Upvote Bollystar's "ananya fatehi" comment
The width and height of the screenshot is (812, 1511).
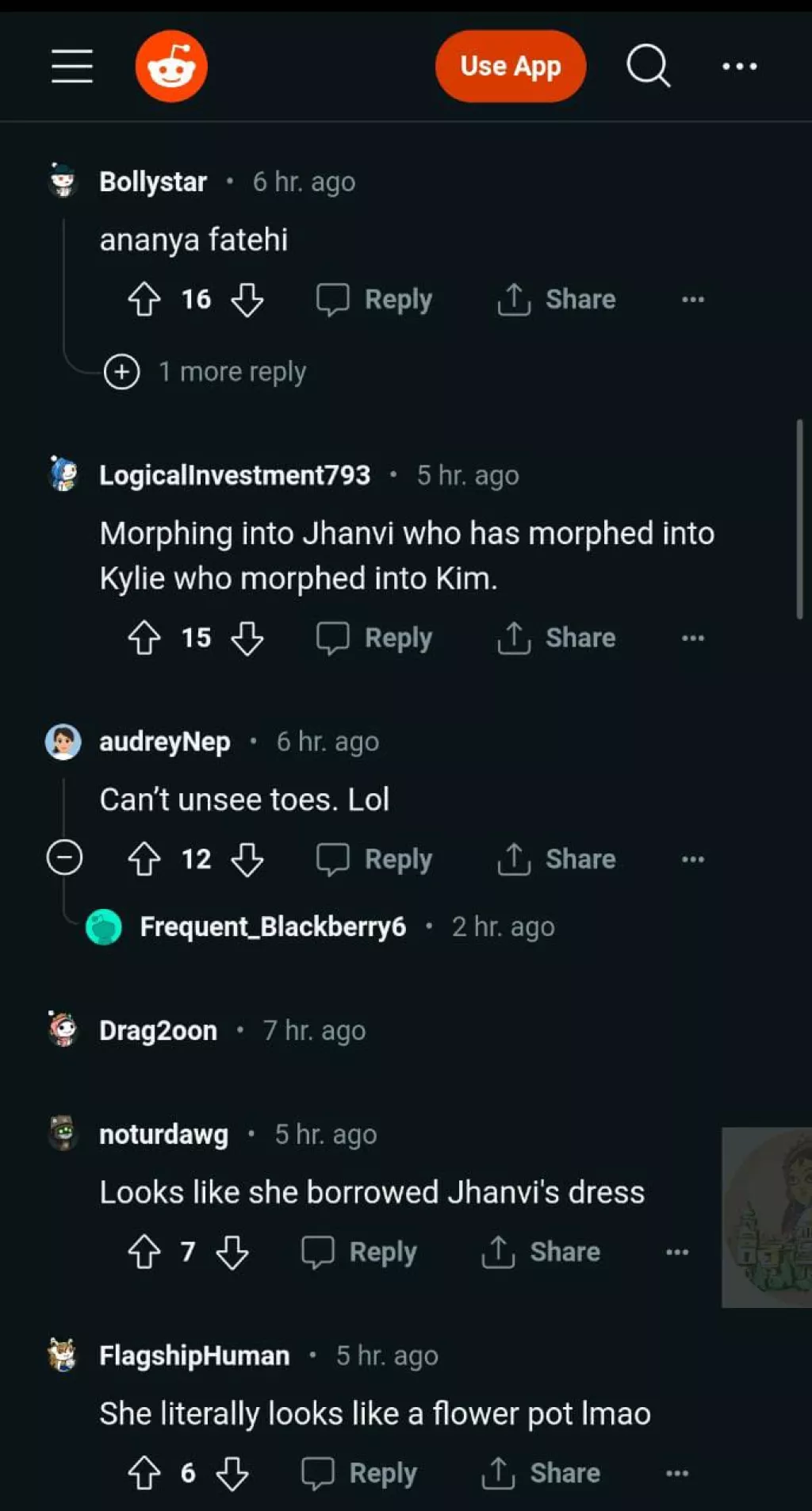pos(144,300)
